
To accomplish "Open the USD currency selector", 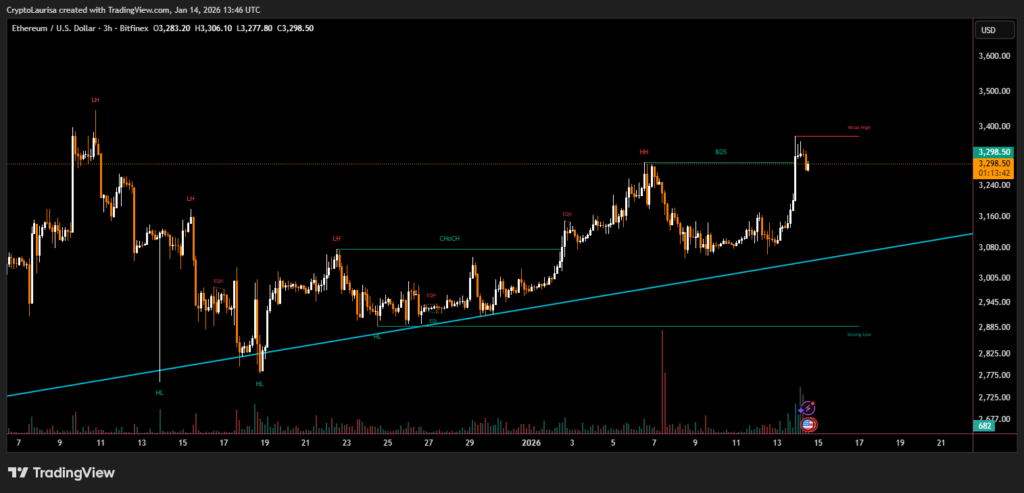I will pos(989,30).
